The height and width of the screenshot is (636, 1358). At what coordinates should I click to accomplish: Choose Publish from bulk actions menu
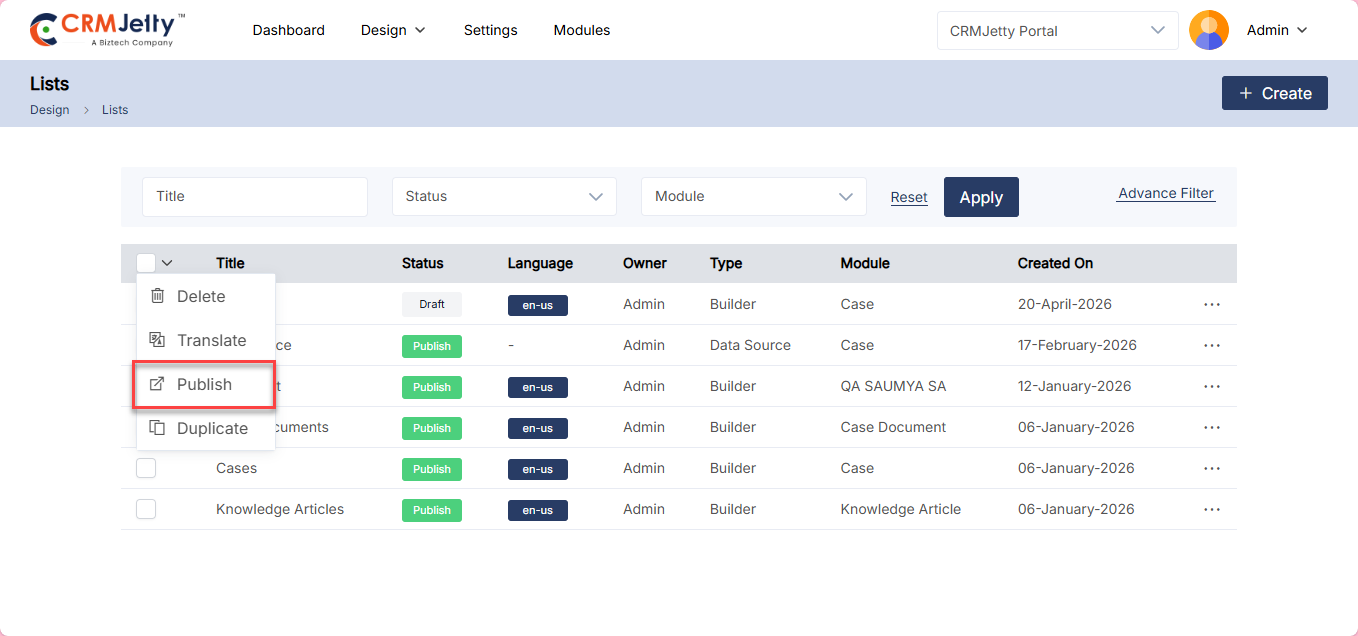(x=204, y=385)
